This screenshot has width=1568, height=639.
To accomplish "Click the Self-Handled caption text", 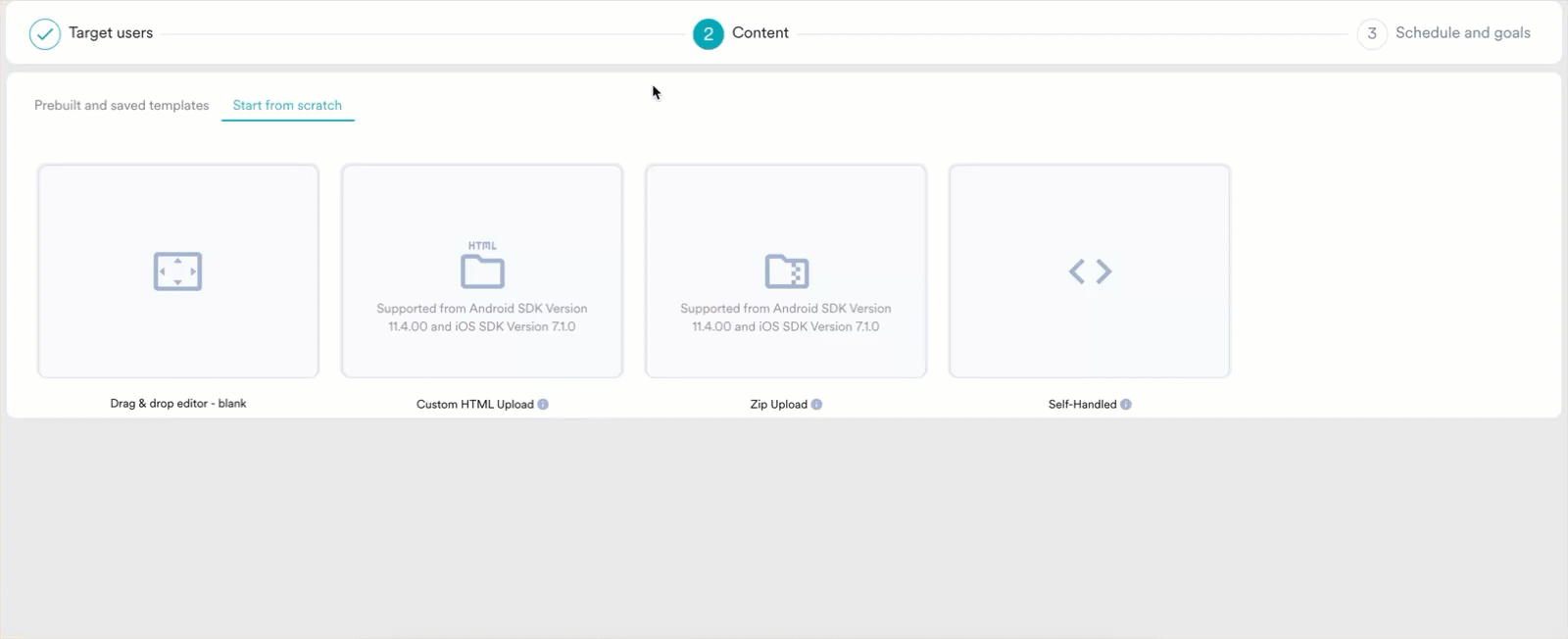I will (1082, 405).
